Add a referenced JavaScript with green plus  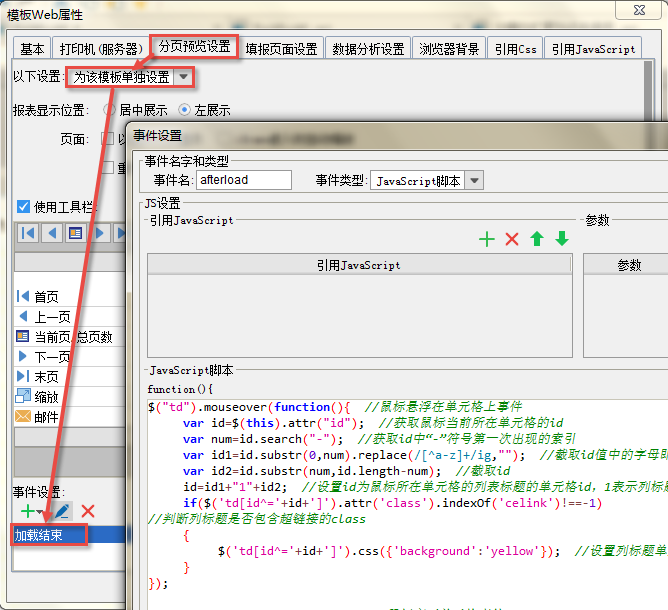[487, 239]
